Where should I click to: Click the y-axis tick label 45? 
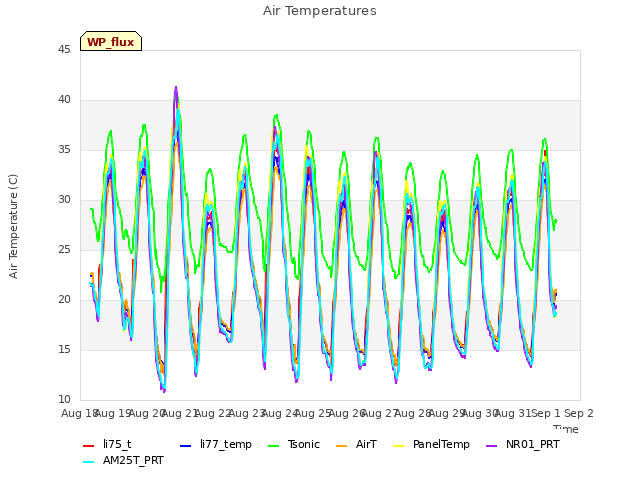[64, 50]
